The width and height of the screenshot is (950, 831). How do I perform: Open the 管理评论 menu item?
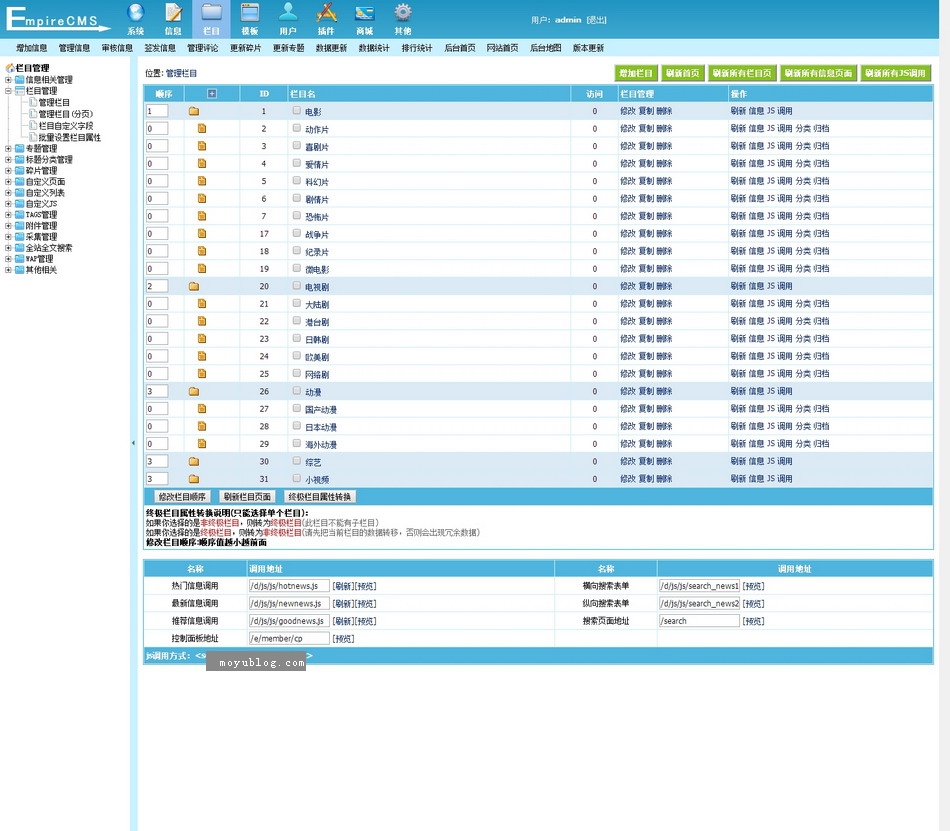pyautogui.click(x=203, y=48)
